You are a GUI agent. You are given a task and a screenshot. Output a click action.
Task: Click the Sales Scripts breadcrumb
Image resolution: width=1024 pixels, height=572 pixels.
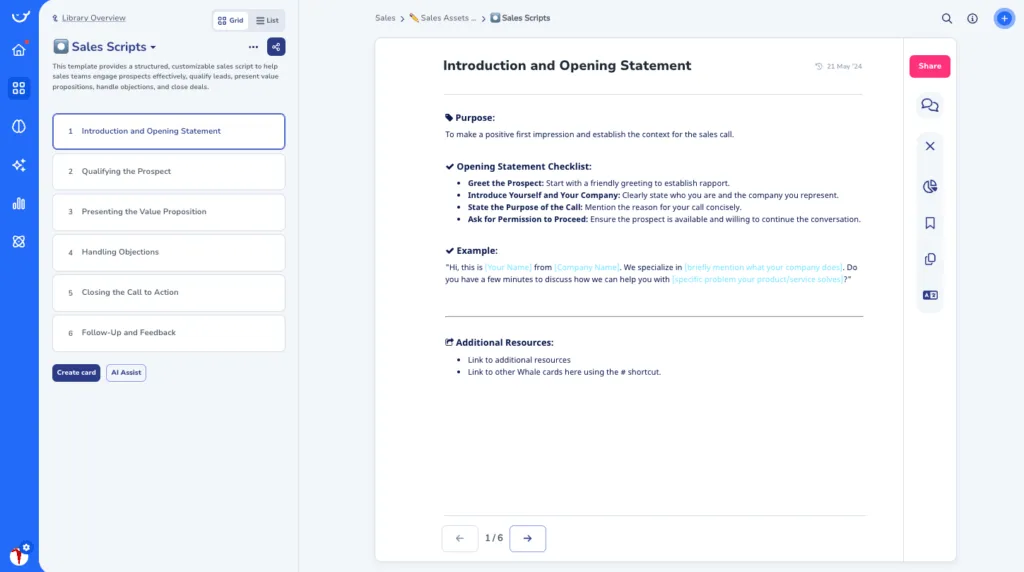520,18
